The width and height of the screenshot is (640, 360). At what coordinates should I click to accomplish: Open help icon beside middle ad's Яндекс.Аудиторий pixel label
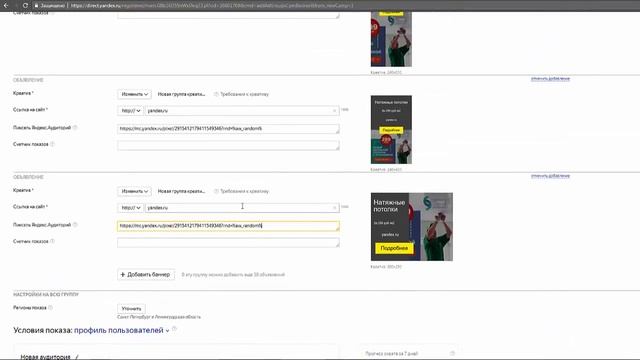(x=75, y=128)
